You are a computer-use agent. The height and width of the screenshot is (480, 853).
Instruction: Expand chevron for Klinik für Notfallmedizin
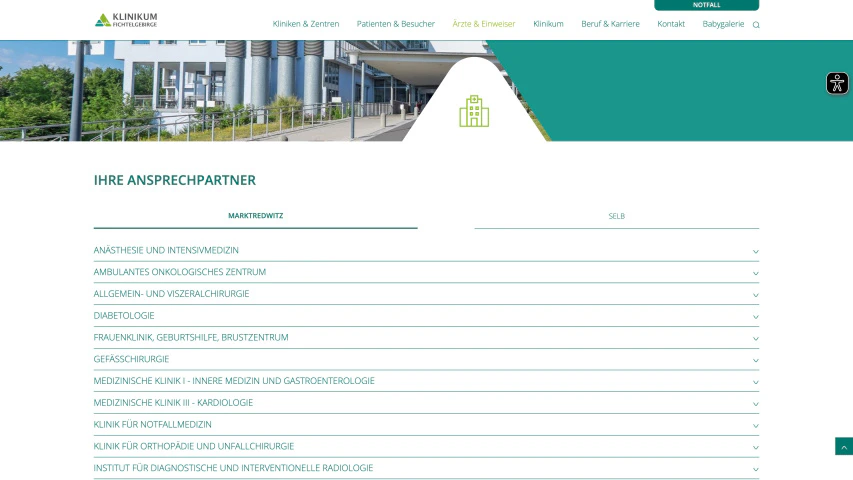point(756,426)
